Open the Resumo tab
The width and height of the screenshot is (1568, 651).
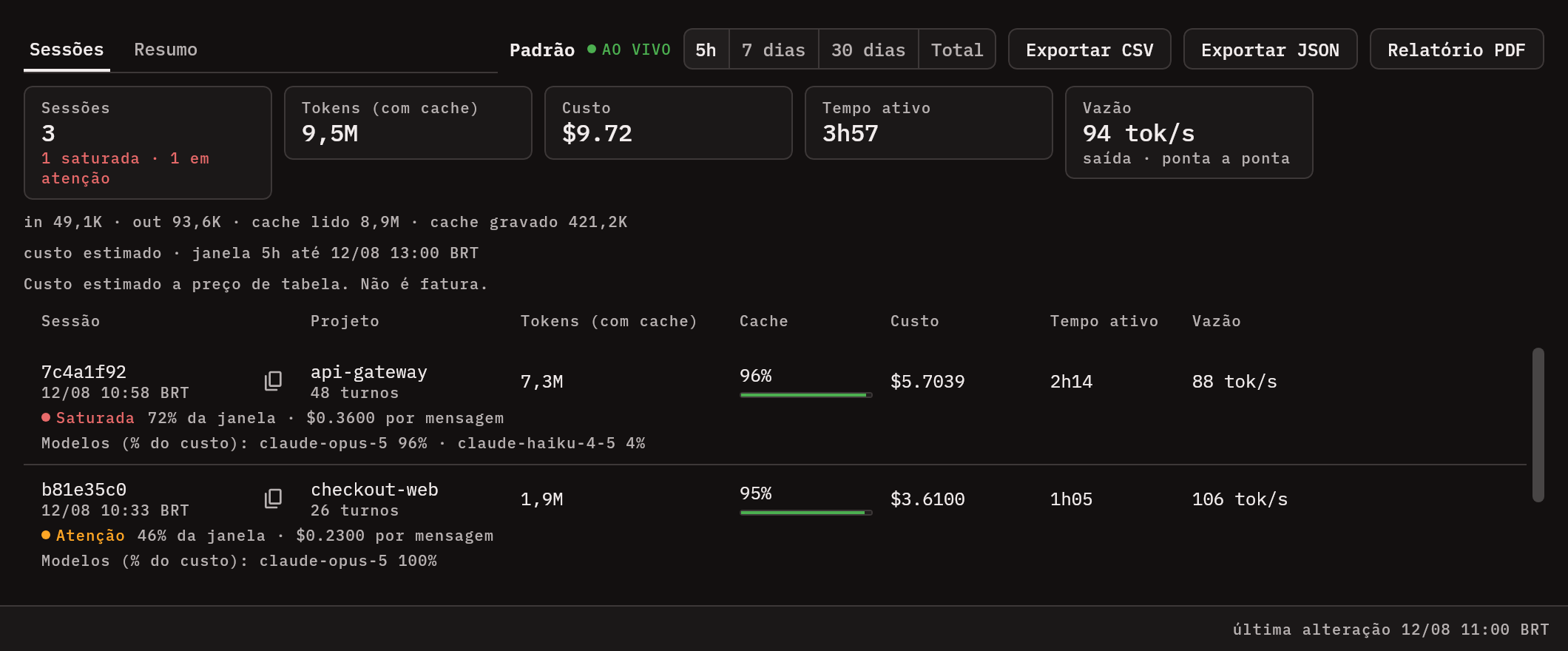pyautogui.click(x=166, y=50)
